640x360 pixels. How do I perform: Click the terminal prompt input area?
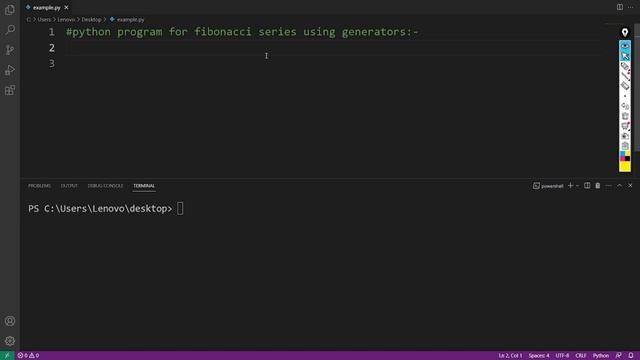[180, 209]
